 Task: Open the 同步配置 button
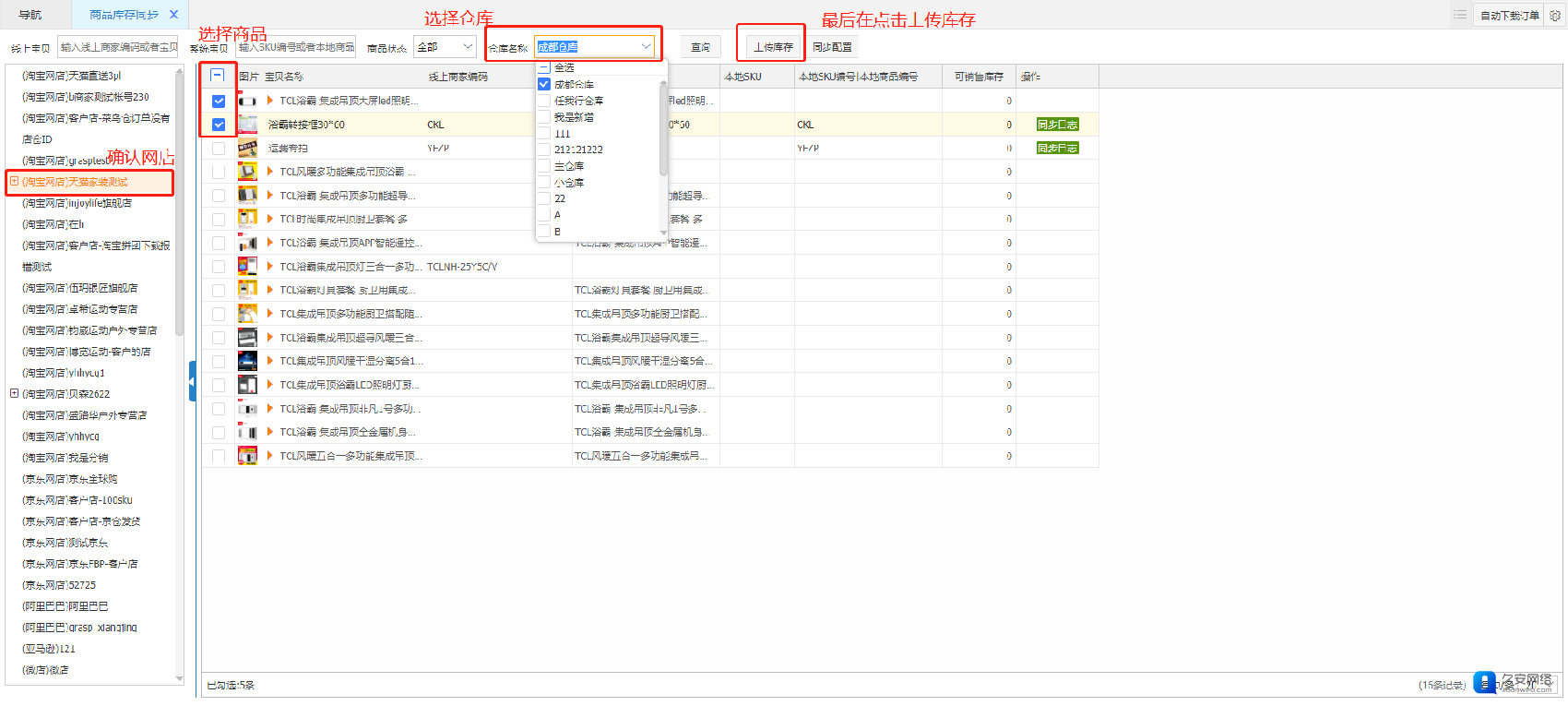point(832,47)
